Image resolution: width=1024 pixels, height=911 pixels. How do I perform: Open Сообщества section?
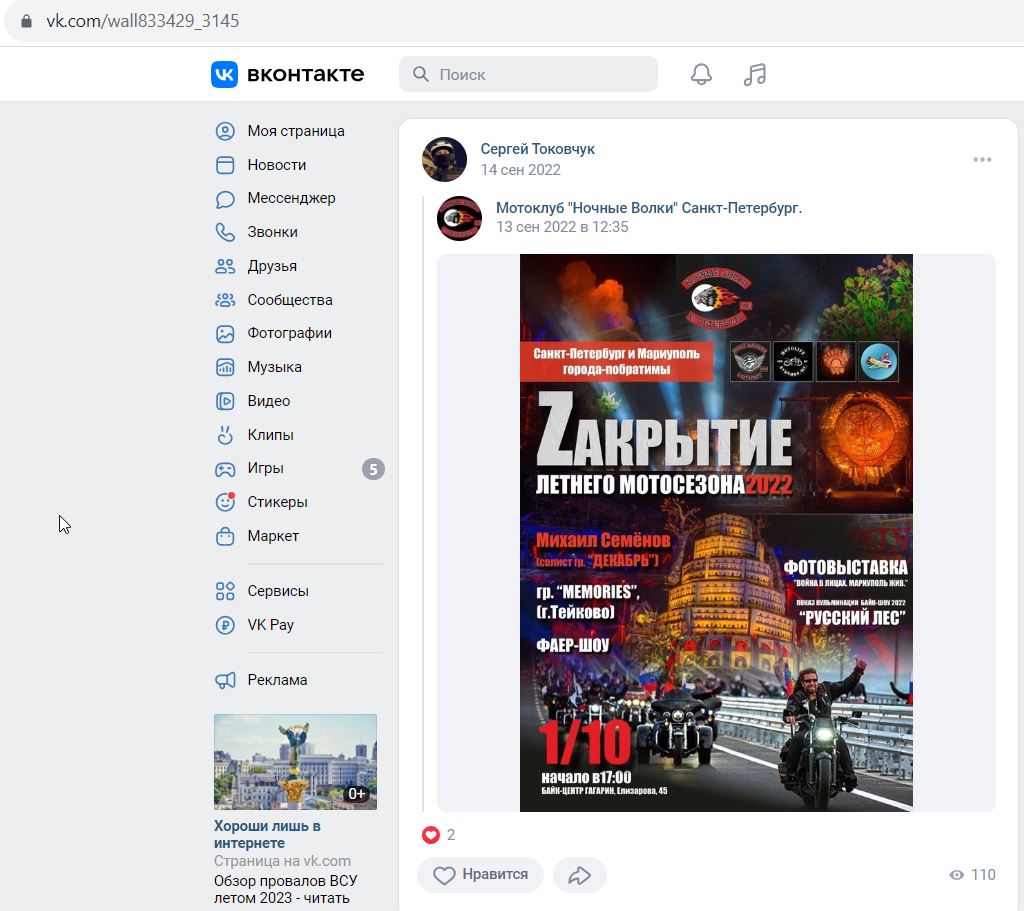click(290, 300)
